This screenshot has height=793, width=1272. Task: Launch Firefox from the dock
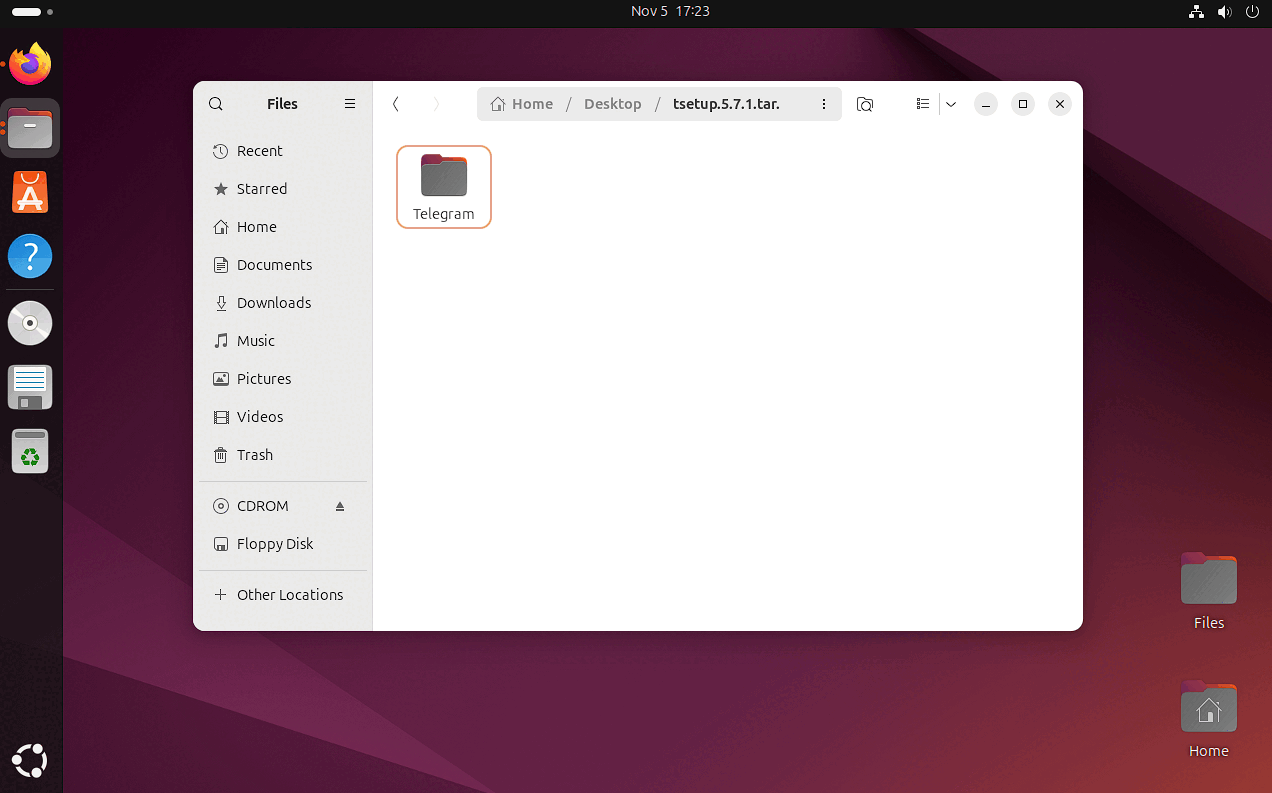pos(30,65)
